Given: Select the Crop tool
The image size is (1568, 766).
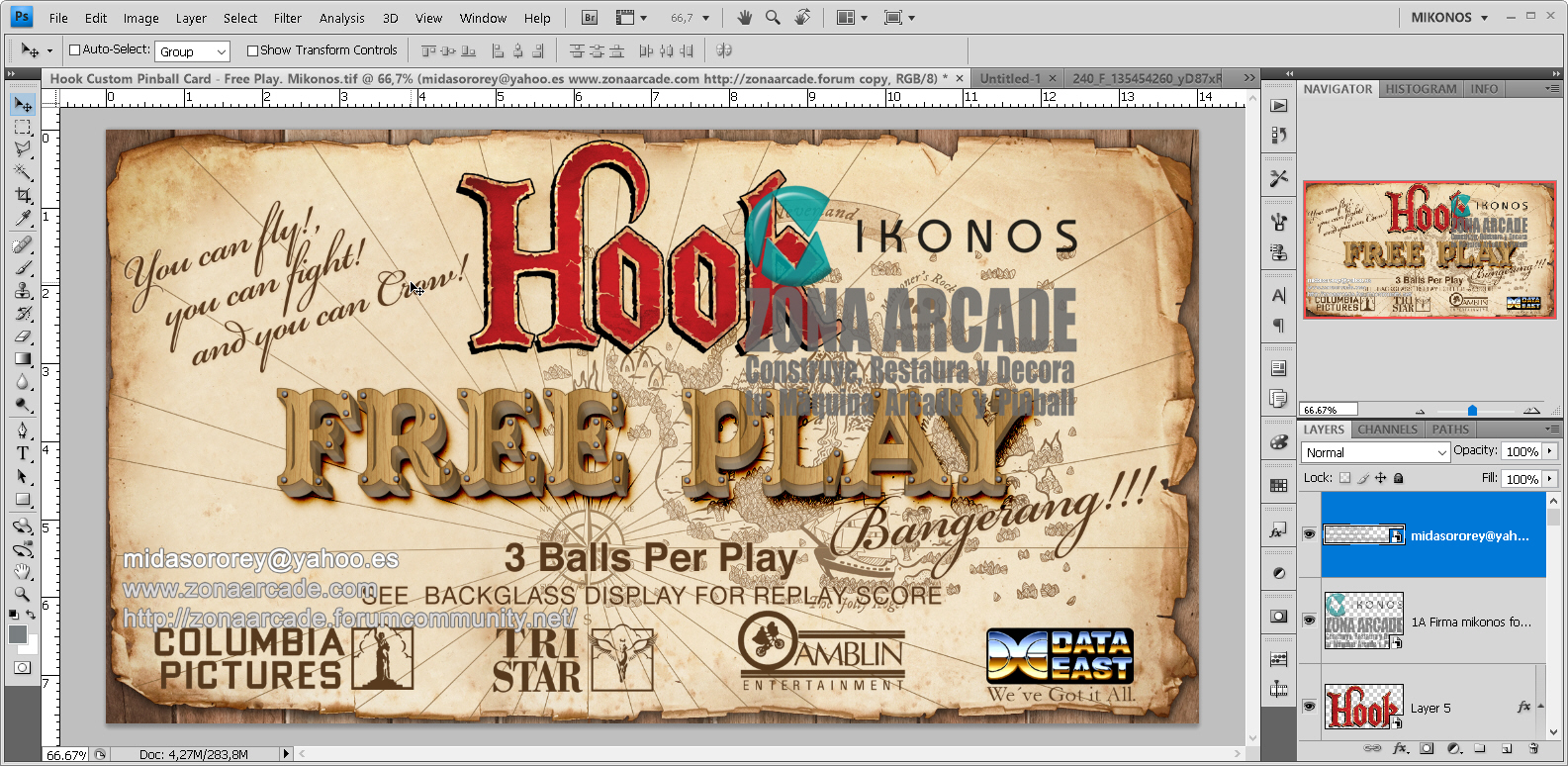Looking at the screenshot, I should [23, 195].
